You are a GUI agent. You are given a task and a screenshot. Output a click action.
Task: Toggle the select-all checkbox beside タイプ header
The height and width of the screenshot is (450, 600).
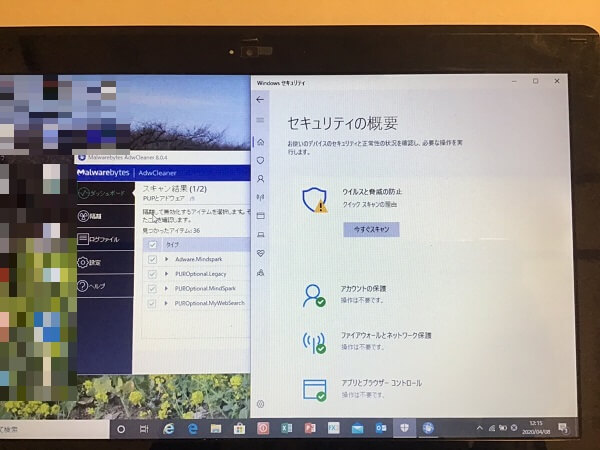[x=153, y=245]
